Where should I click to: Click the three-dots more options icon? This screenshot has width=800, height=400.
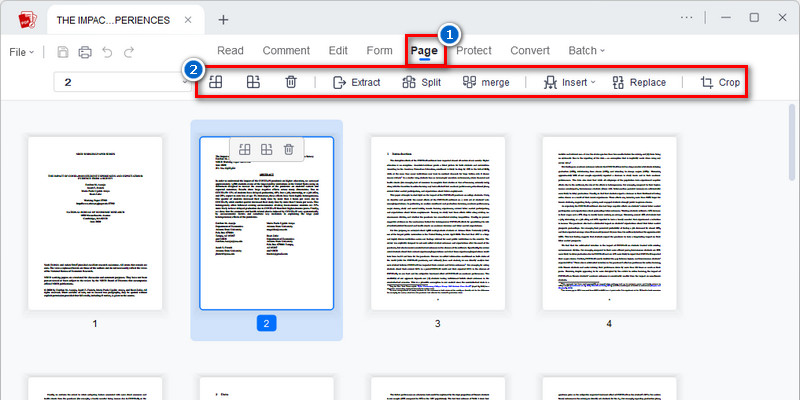click(687, 17)
